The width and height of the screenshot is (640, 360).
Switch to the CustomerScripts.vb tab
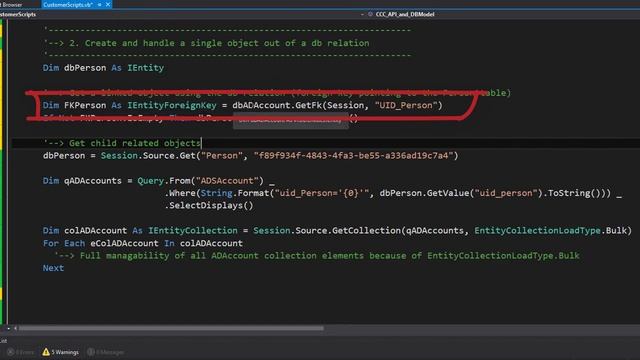[68, 4]
